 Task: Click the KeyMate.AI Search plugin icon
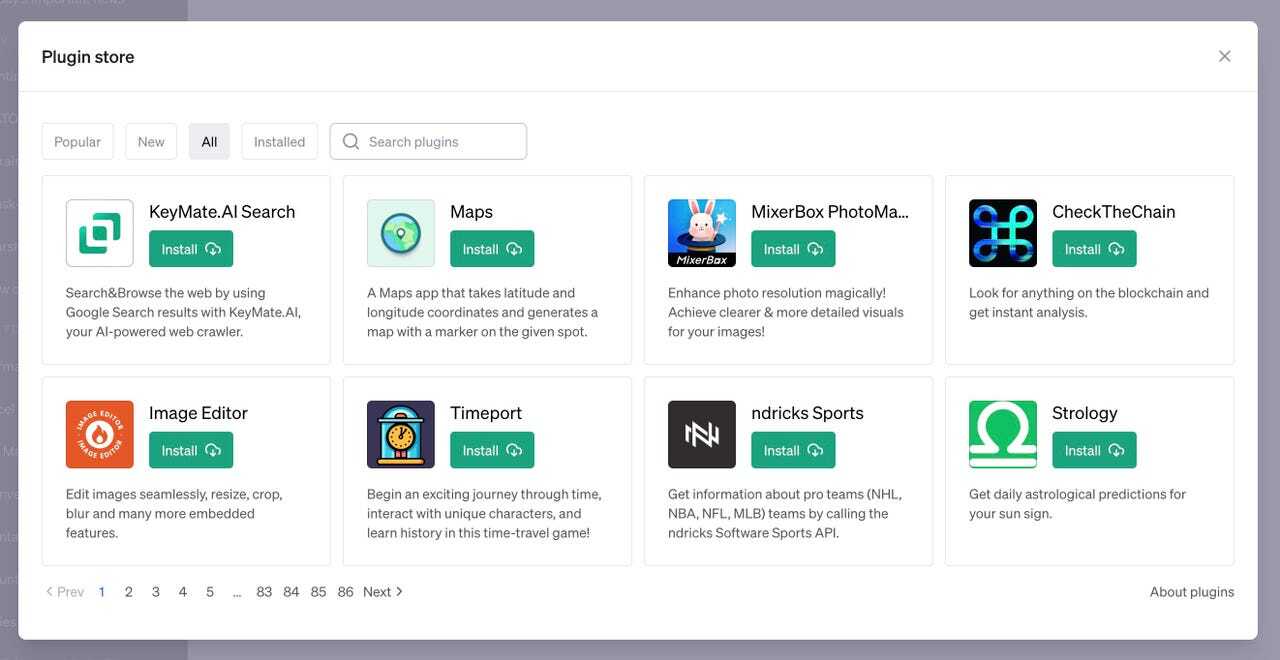(100, 233)
